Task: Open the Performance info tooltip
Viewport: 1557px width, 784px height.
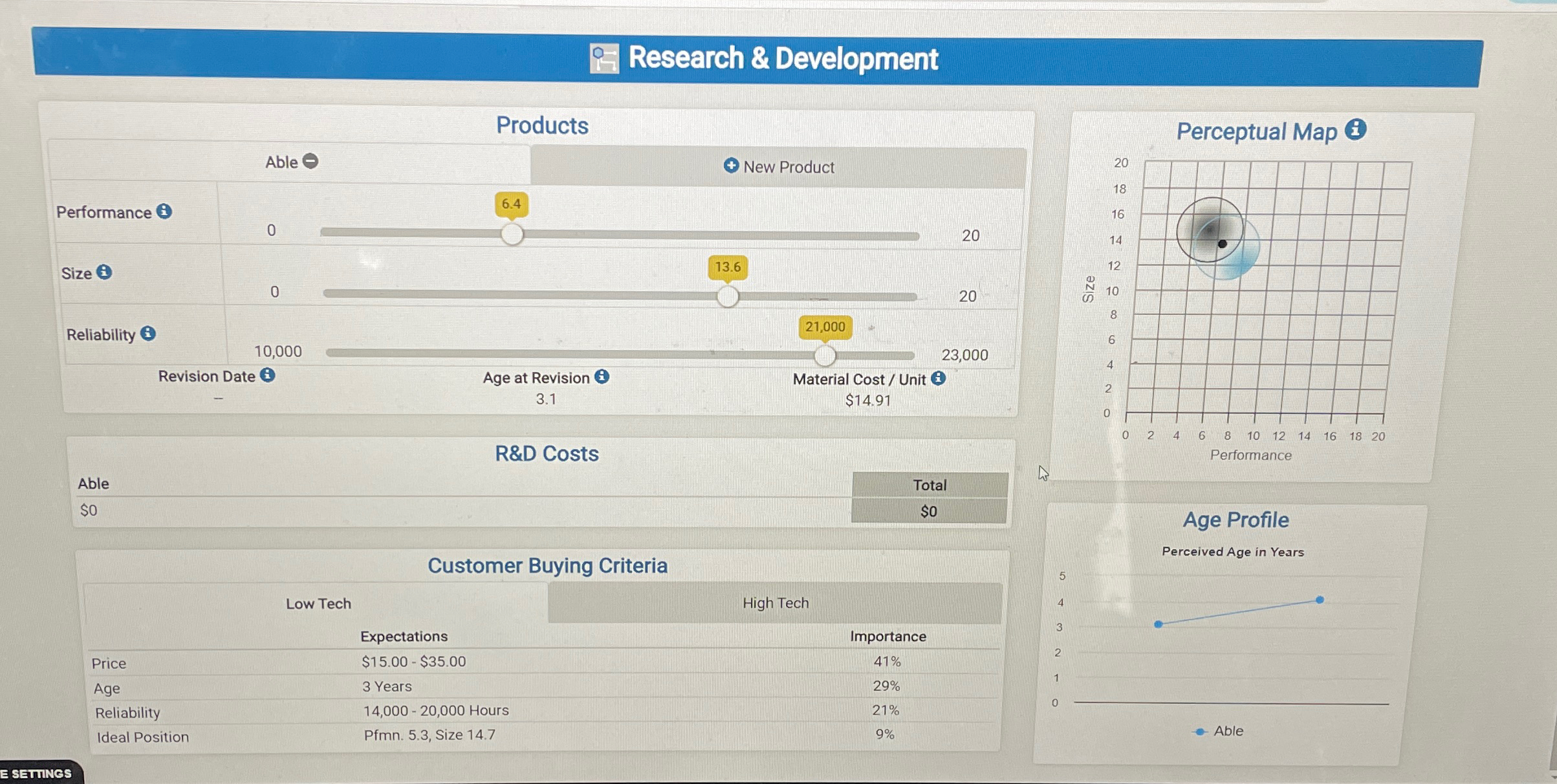Action: pyautogui.click(x=164, y=212)
